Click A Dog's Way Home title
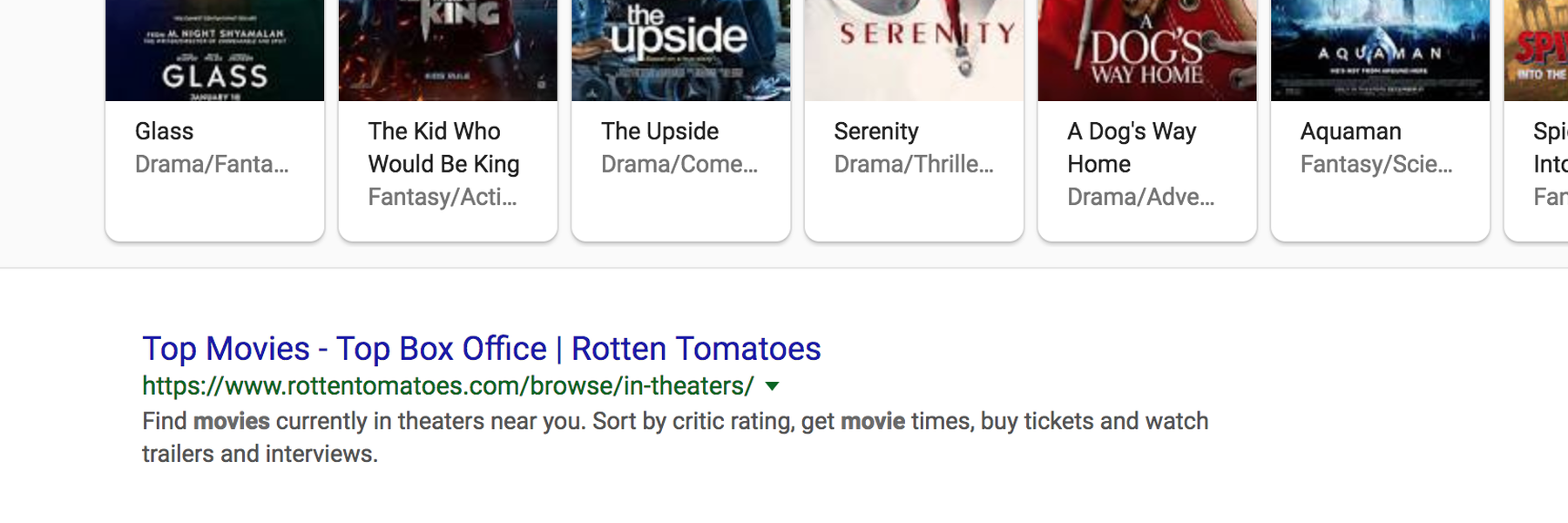 (x=1132, y=147)
